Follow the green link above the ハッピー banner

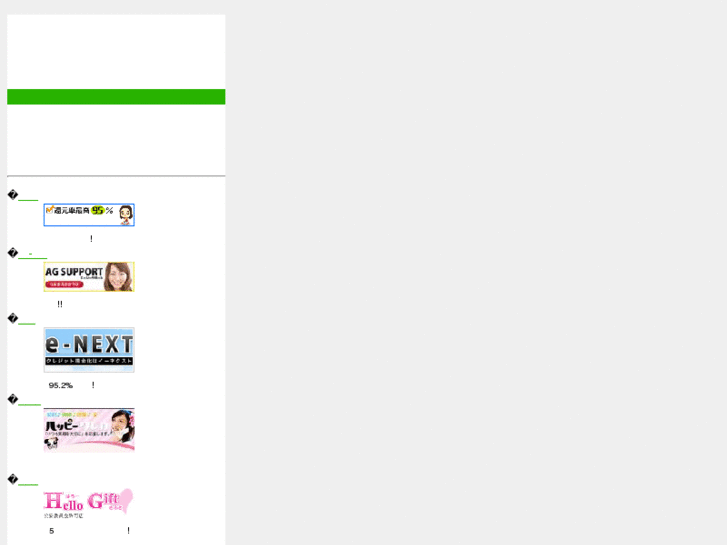coord(29,404)
